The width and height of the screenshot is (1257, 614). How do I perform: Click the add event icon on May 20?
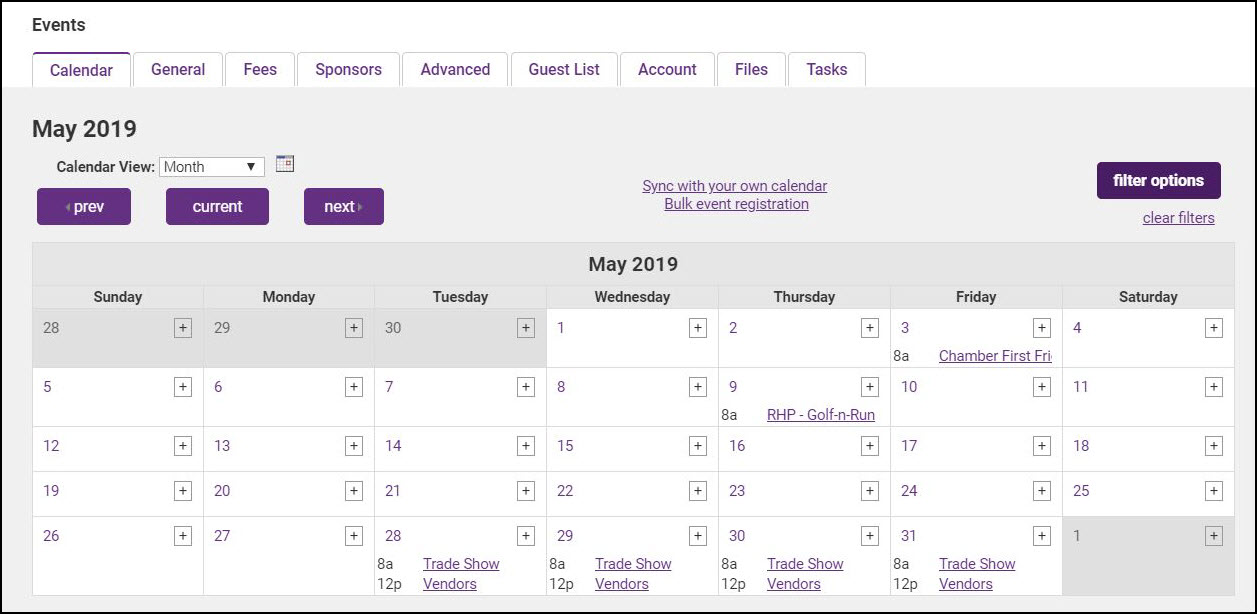tap(354, 490)
